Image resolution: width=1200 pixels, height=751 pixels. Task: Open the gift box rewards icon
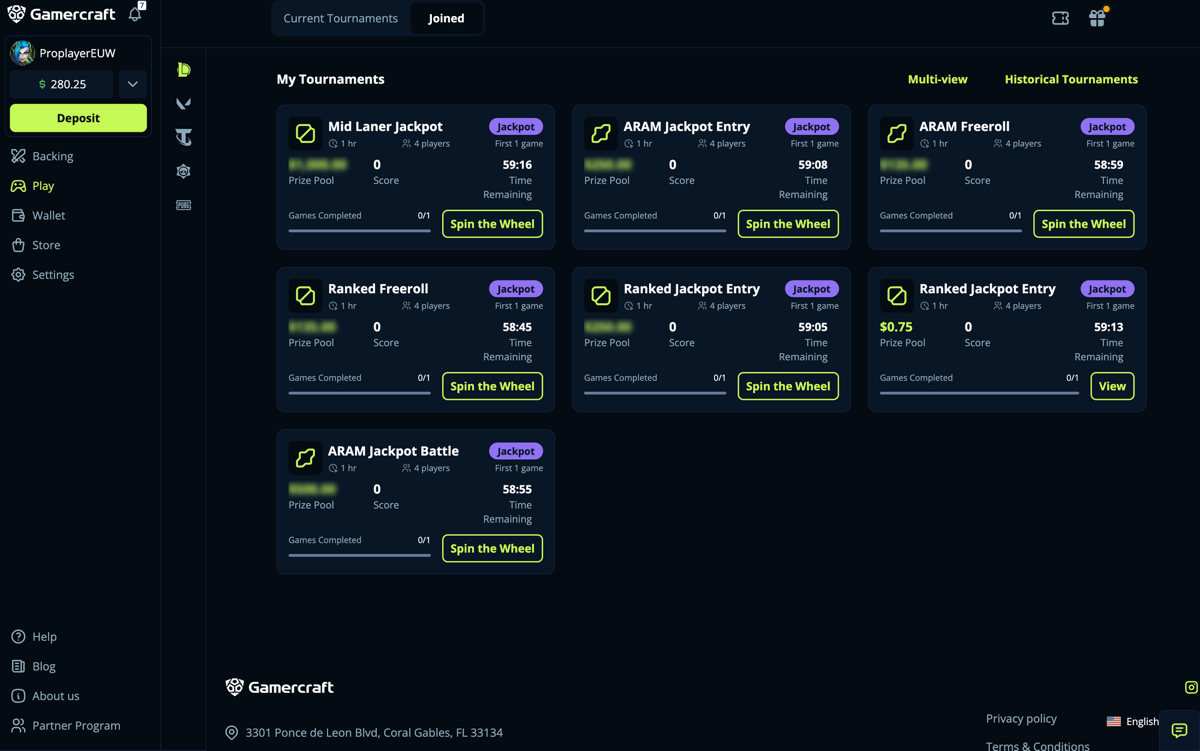coord(1097,18)
